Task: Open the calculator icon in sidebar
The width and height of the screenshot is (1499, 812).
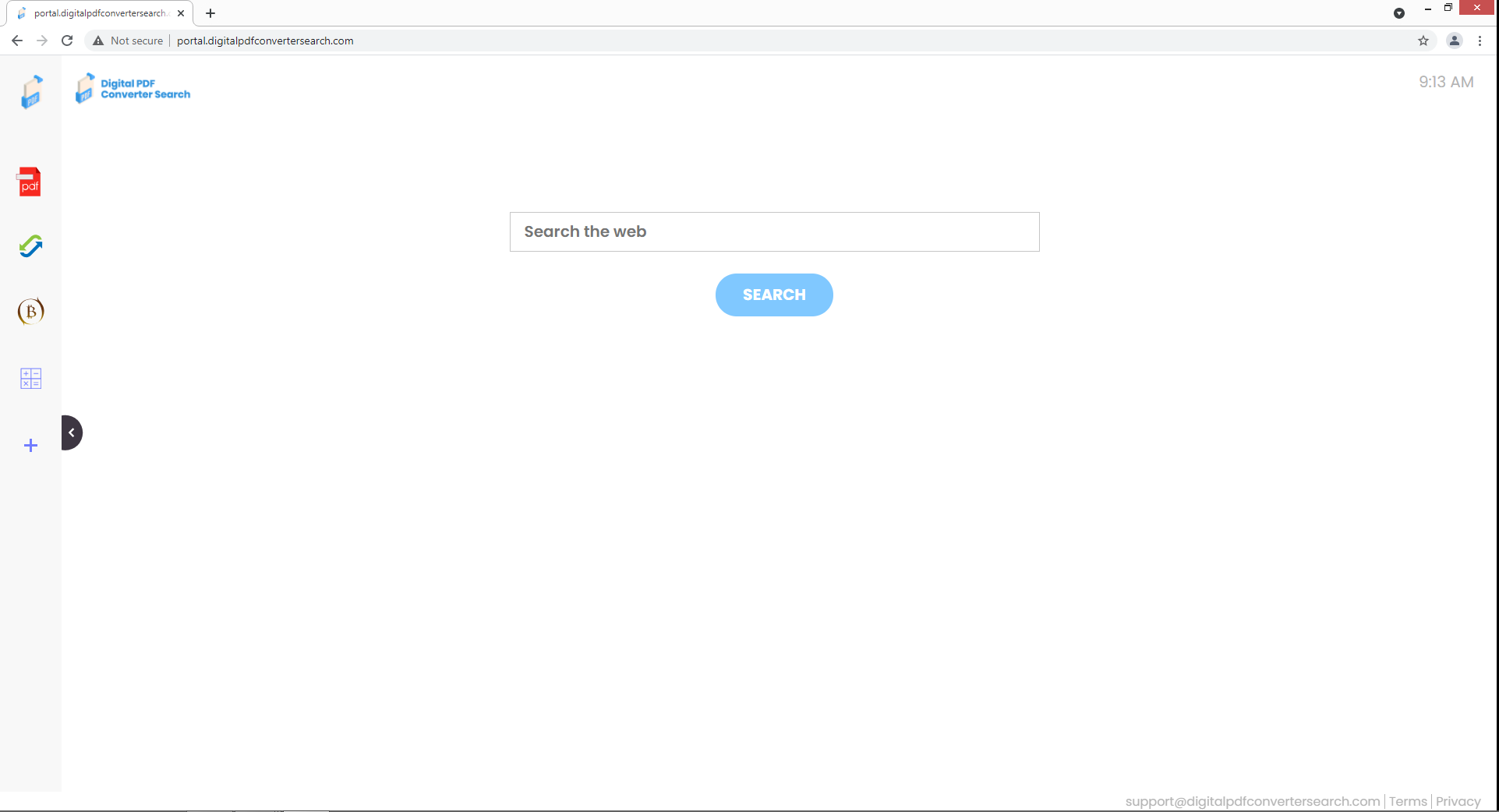Action: [x=30, y=379]
